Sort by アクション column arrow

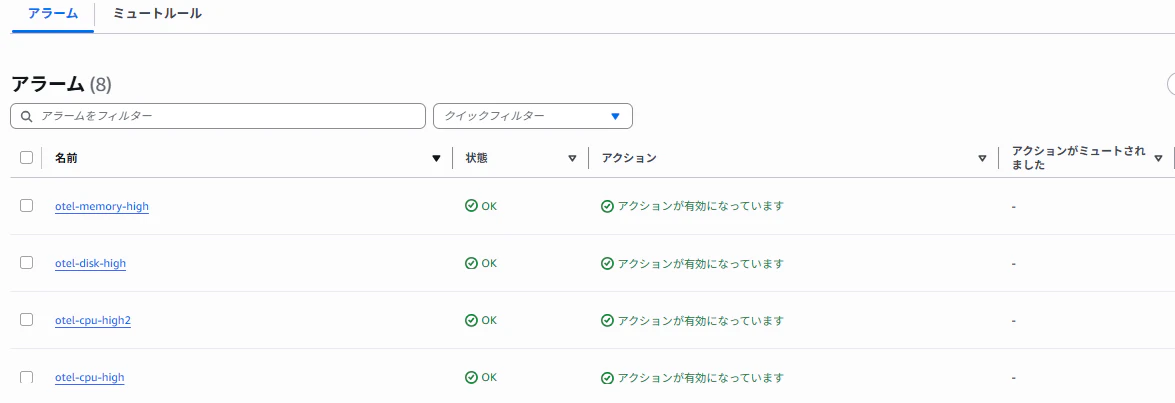coord(982,158)
